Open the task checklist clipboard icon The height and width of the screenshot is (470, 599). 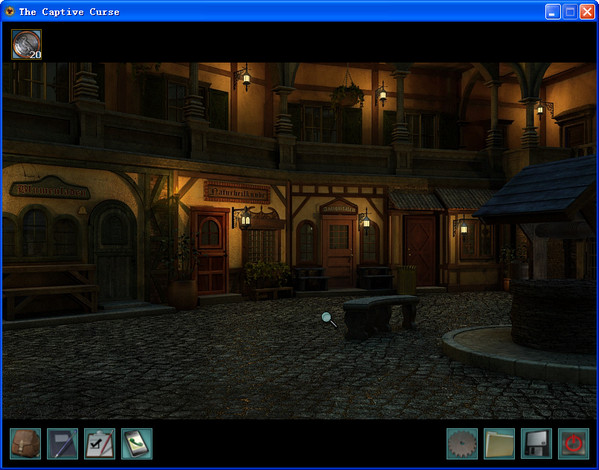99,444
